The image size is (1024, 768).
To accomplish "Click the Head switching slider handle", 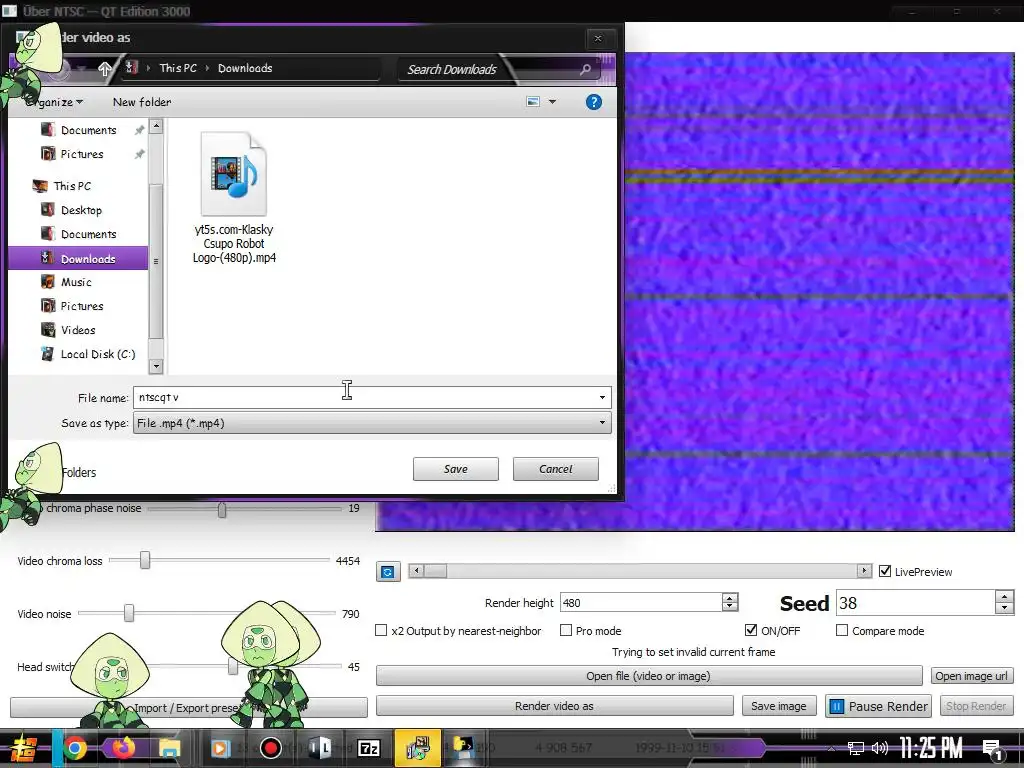I will (x=232, y=666).
